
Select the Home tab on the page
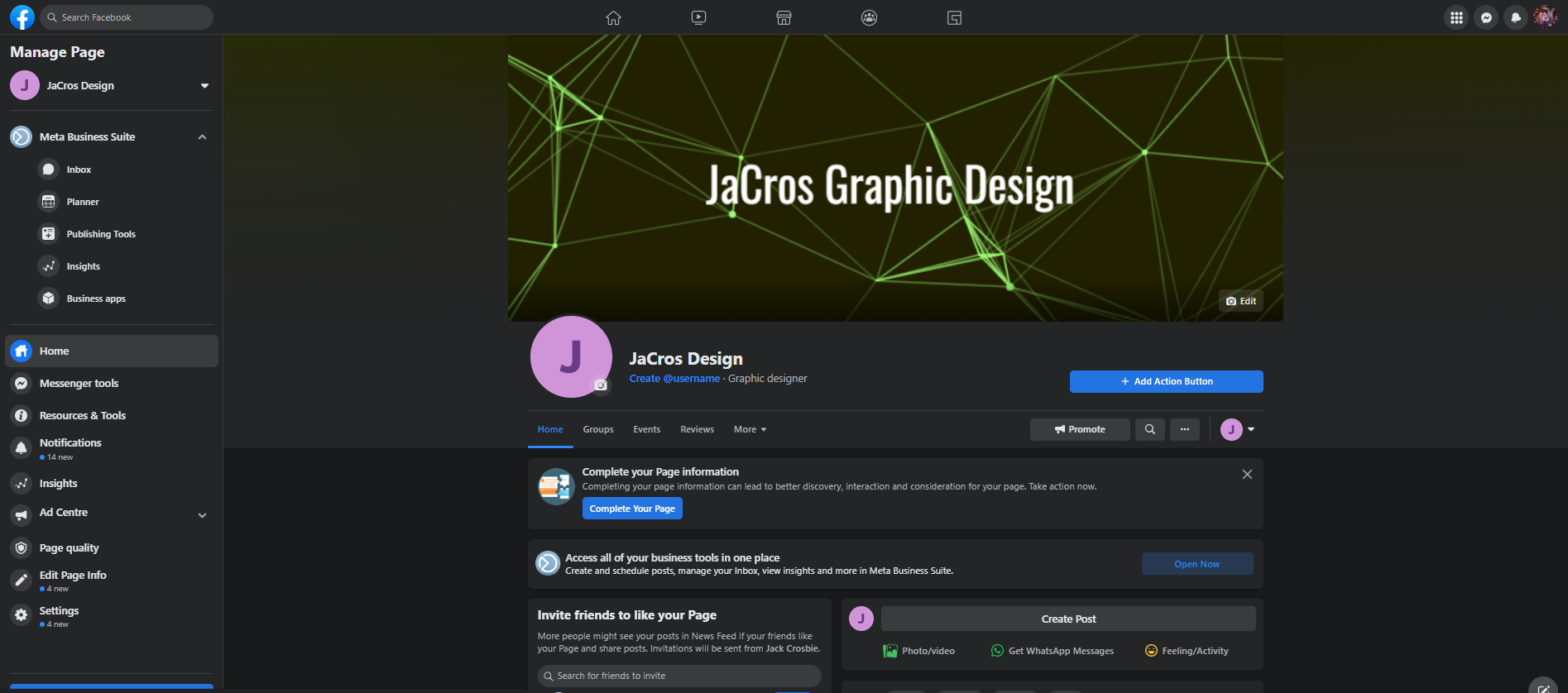[550, 429]
